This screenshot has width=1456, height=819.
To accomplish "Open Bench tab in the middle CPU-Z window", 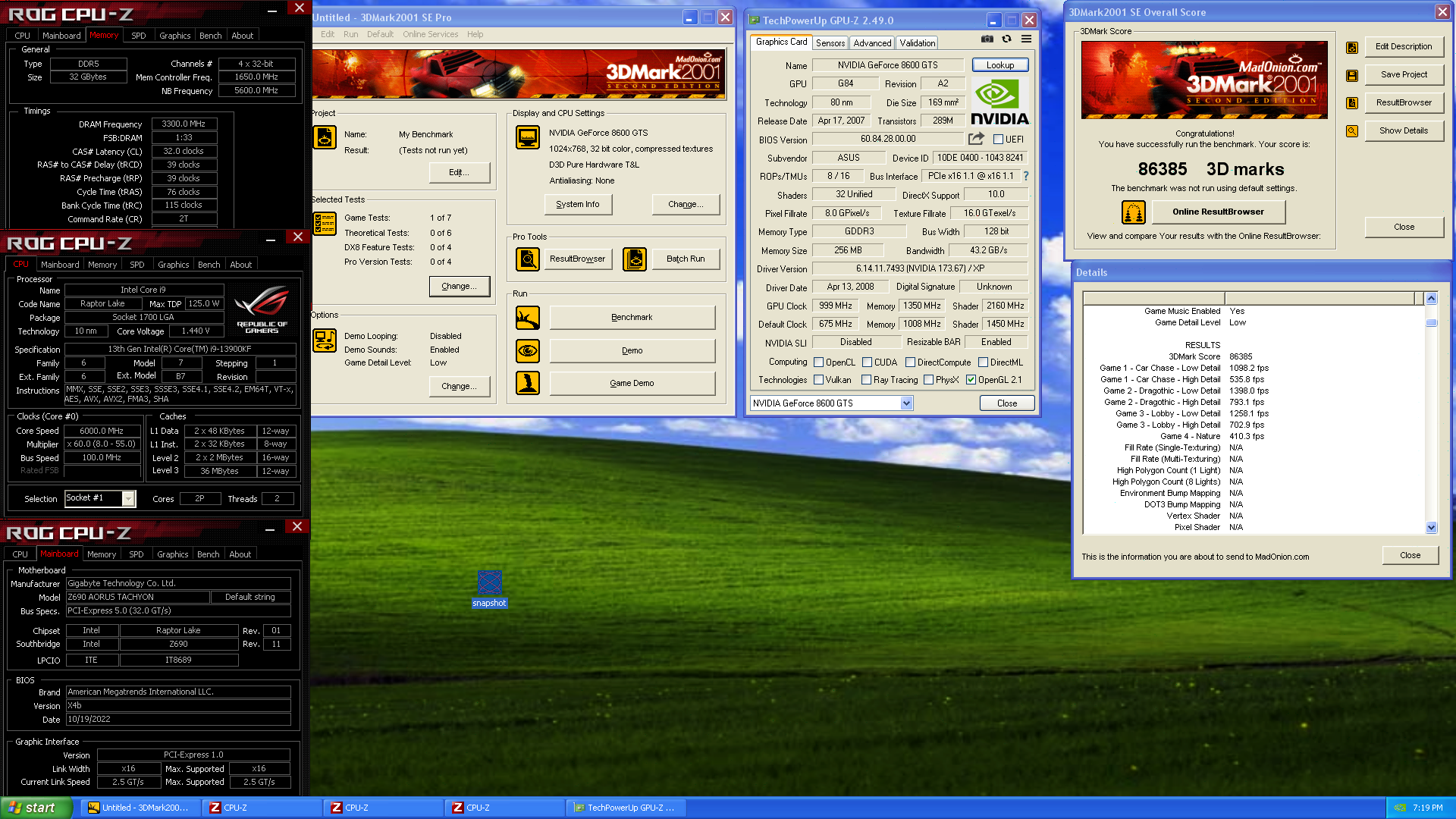I will point(209,265).
